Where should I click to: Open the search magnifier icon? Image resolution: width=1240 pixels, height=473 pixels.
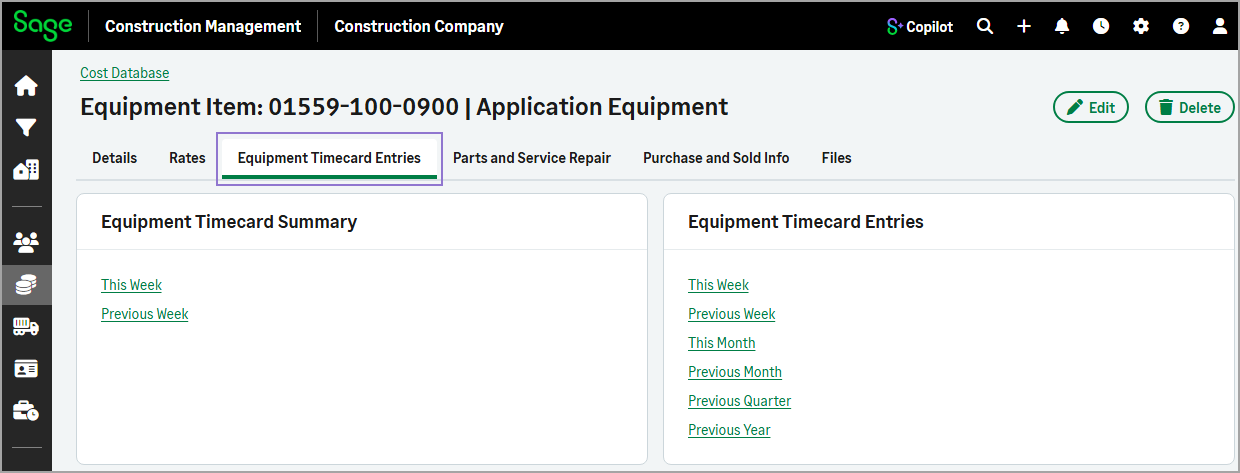[x=985, y=27]
